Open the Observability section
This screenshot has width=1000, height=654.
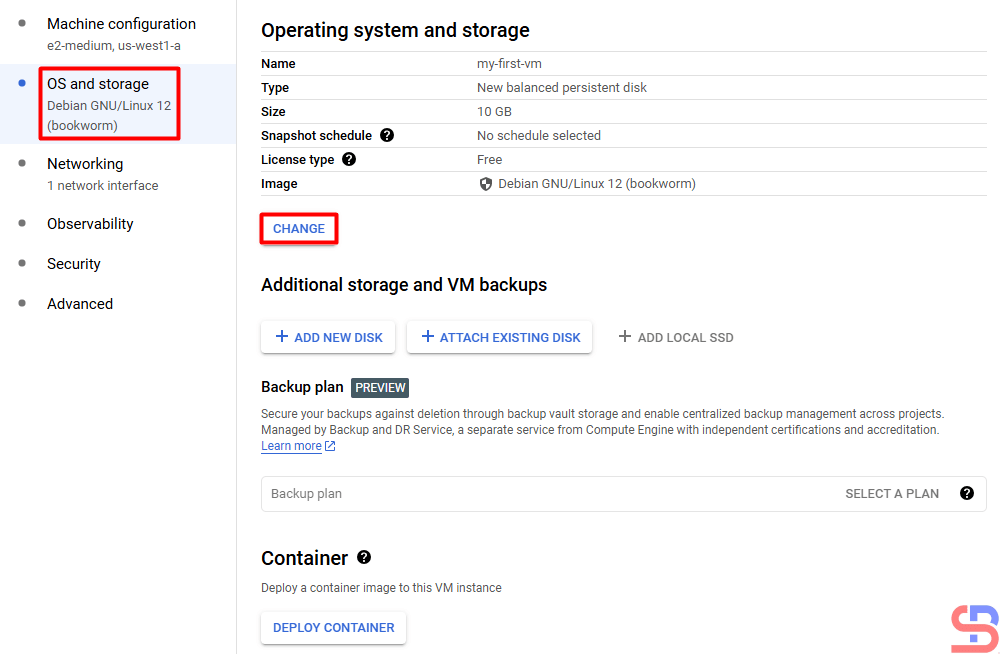point(90,224)
